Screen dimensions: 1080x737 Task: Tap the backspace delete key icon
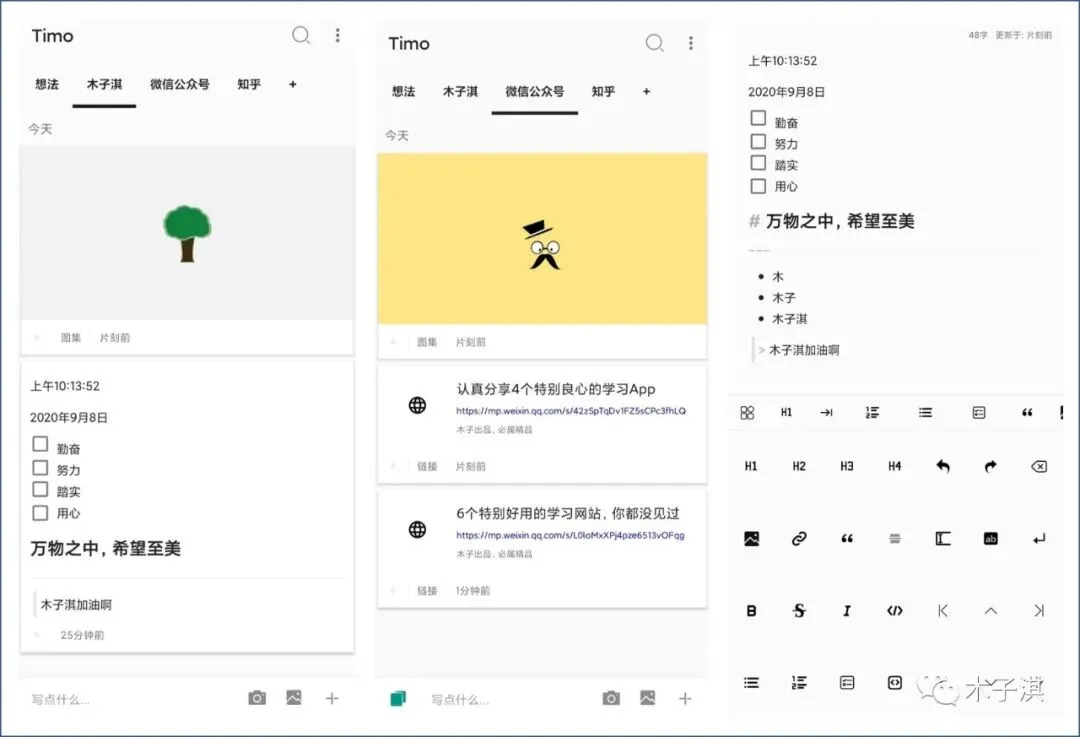tap(1039, 466)
